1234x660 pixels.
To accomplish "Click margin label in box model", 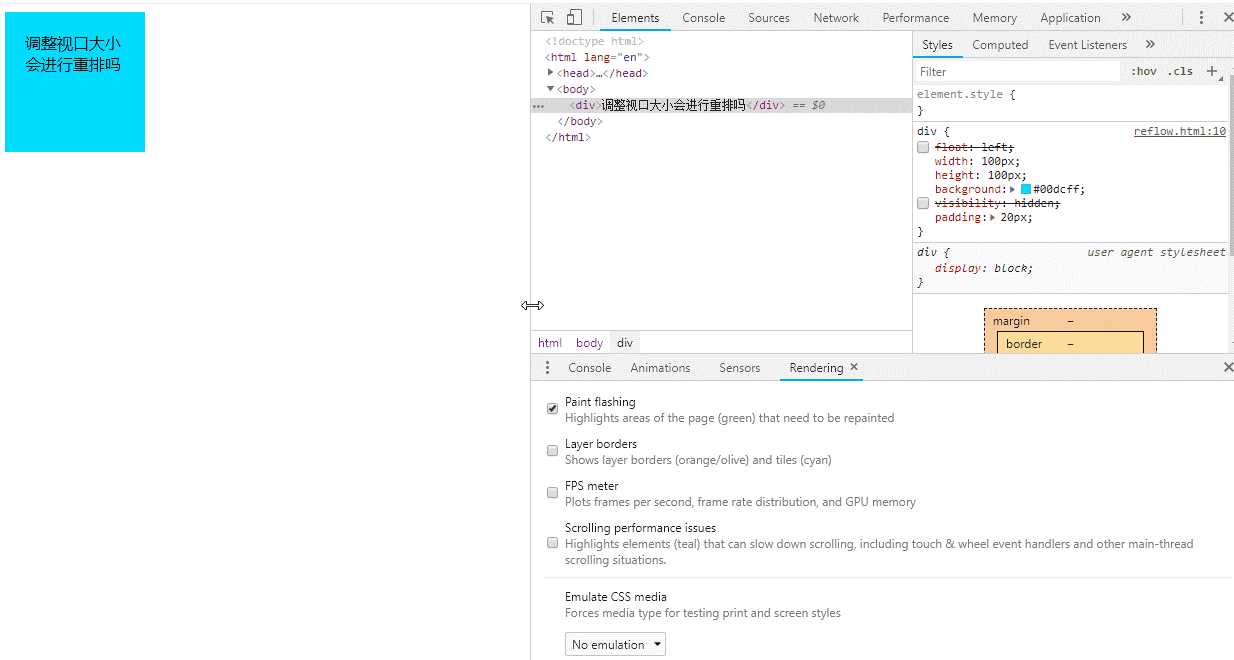I will click(x=1011, y=321).
